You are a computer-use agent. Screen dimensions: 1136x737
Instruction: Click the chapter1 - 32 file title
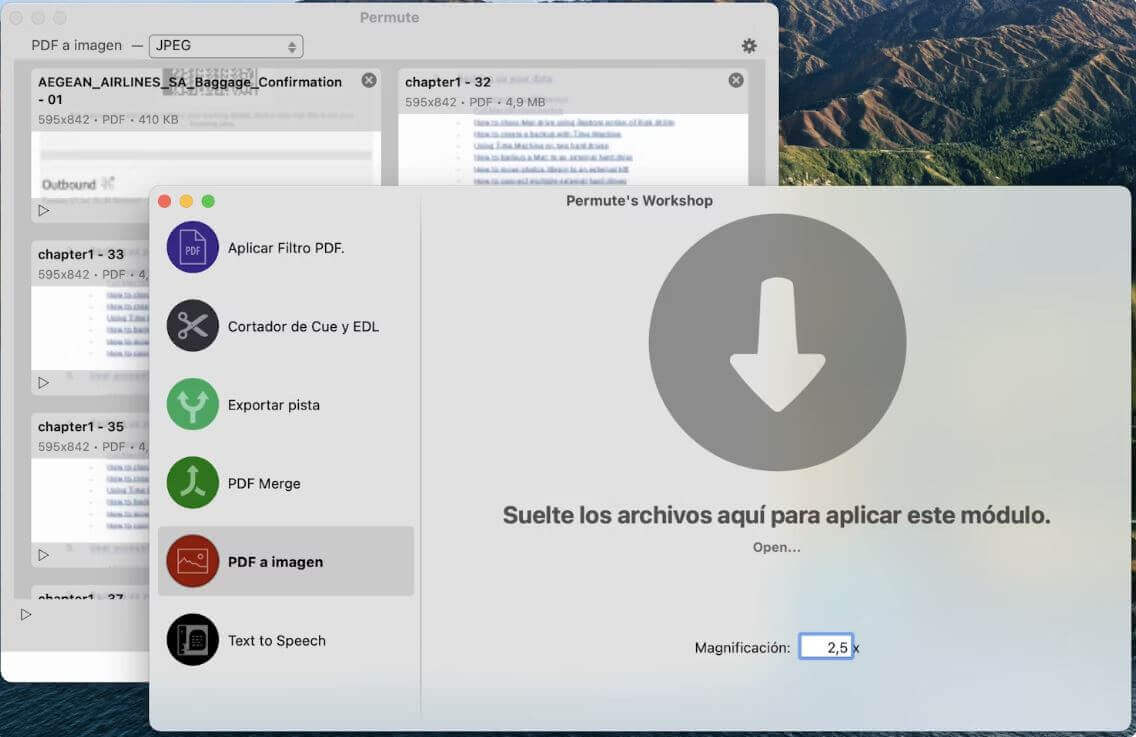tap(448, 82)
